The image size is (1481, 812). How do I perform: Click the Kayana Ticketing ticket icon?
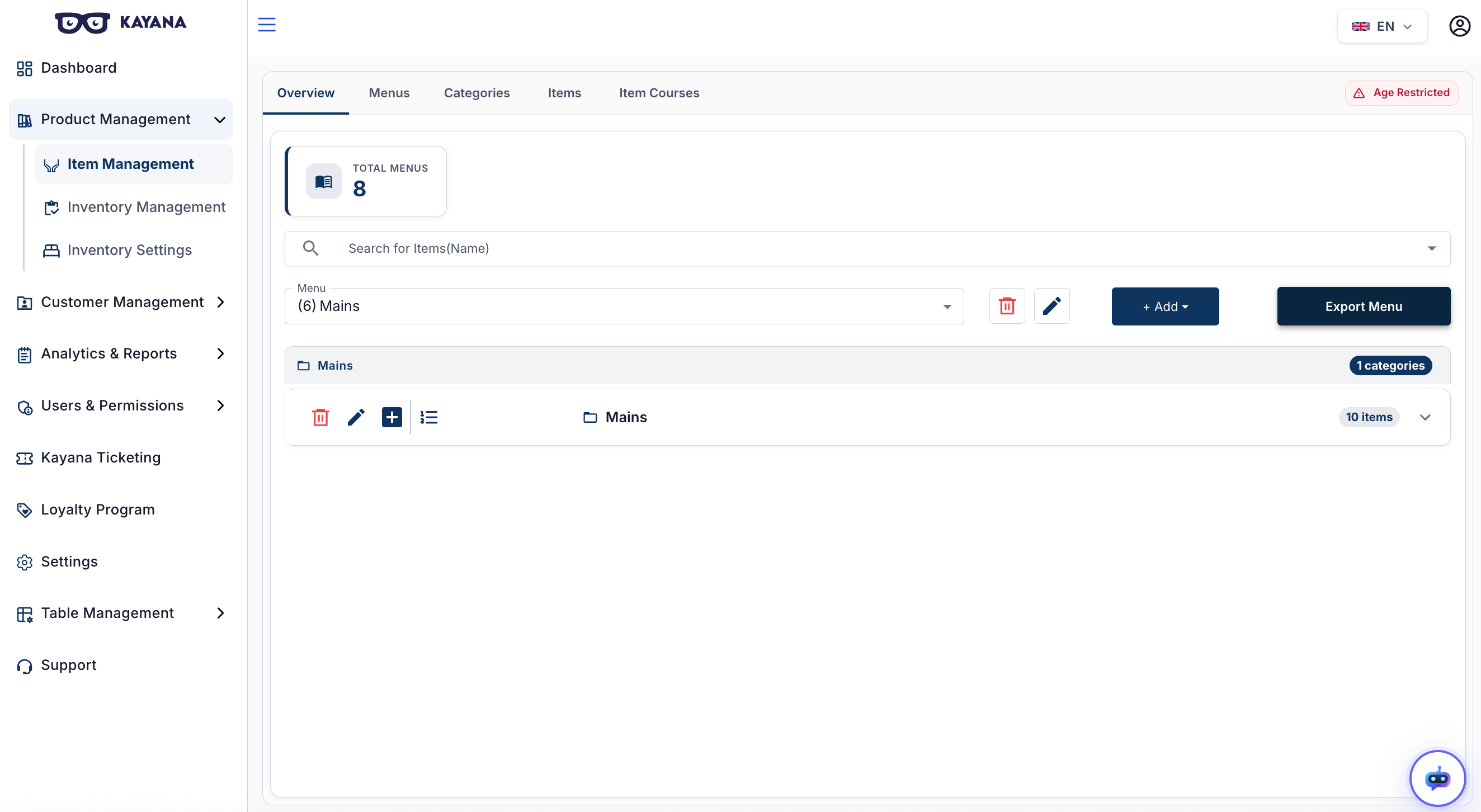24,458
